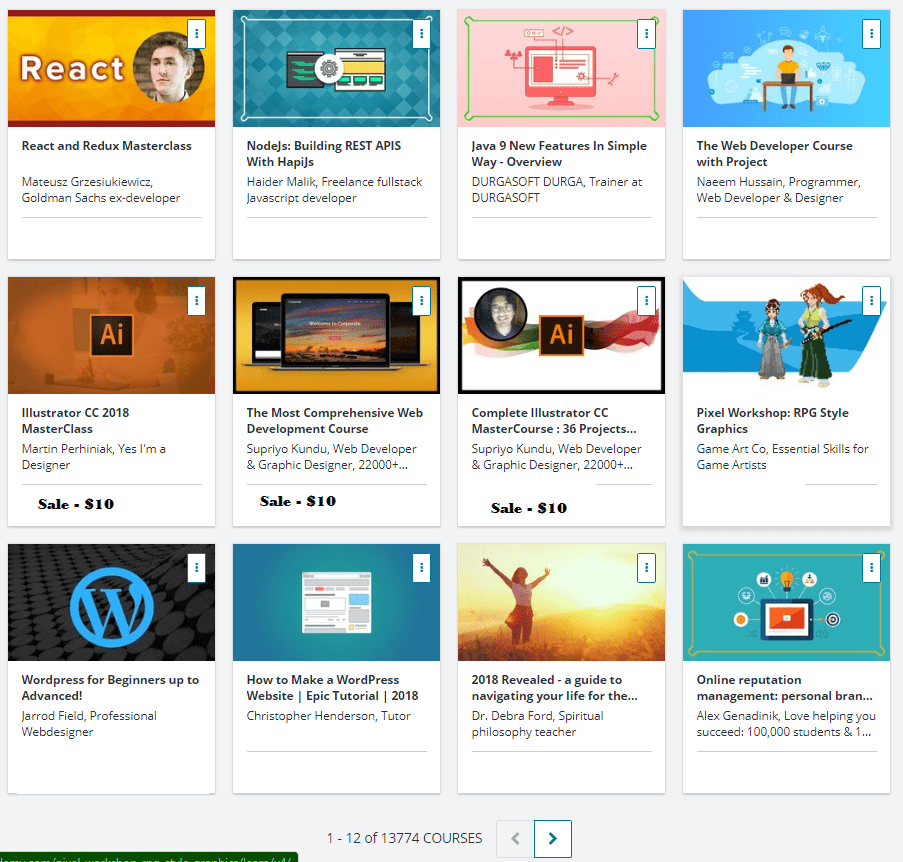Open the menu icon on Illustrator CC 2018 MasterClass

click(x=196, y=300)
